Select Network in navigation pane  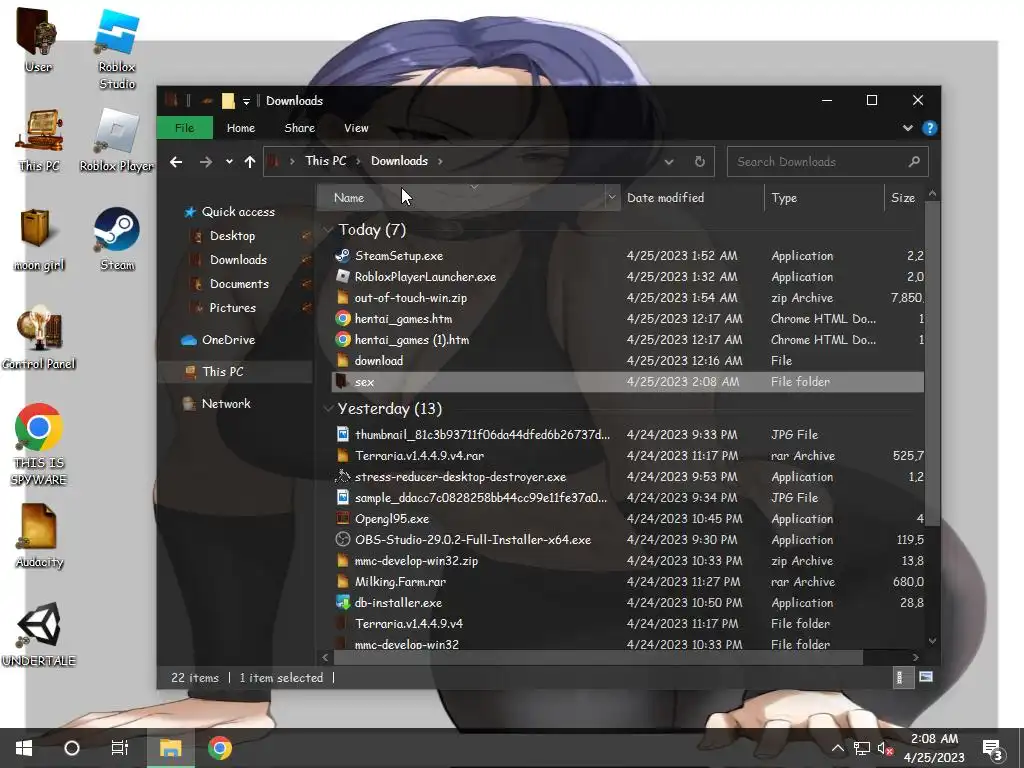click(226, 404)
